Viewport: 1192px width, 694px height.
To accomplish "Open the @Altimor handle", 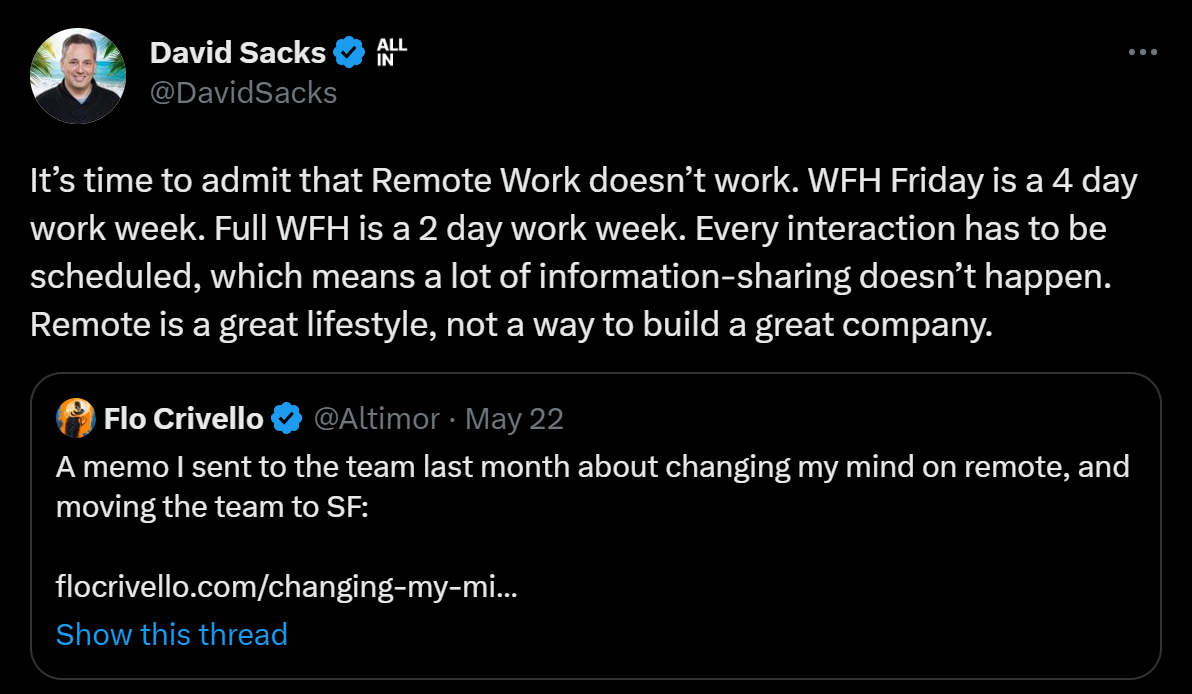I will [x=376, y=419].
